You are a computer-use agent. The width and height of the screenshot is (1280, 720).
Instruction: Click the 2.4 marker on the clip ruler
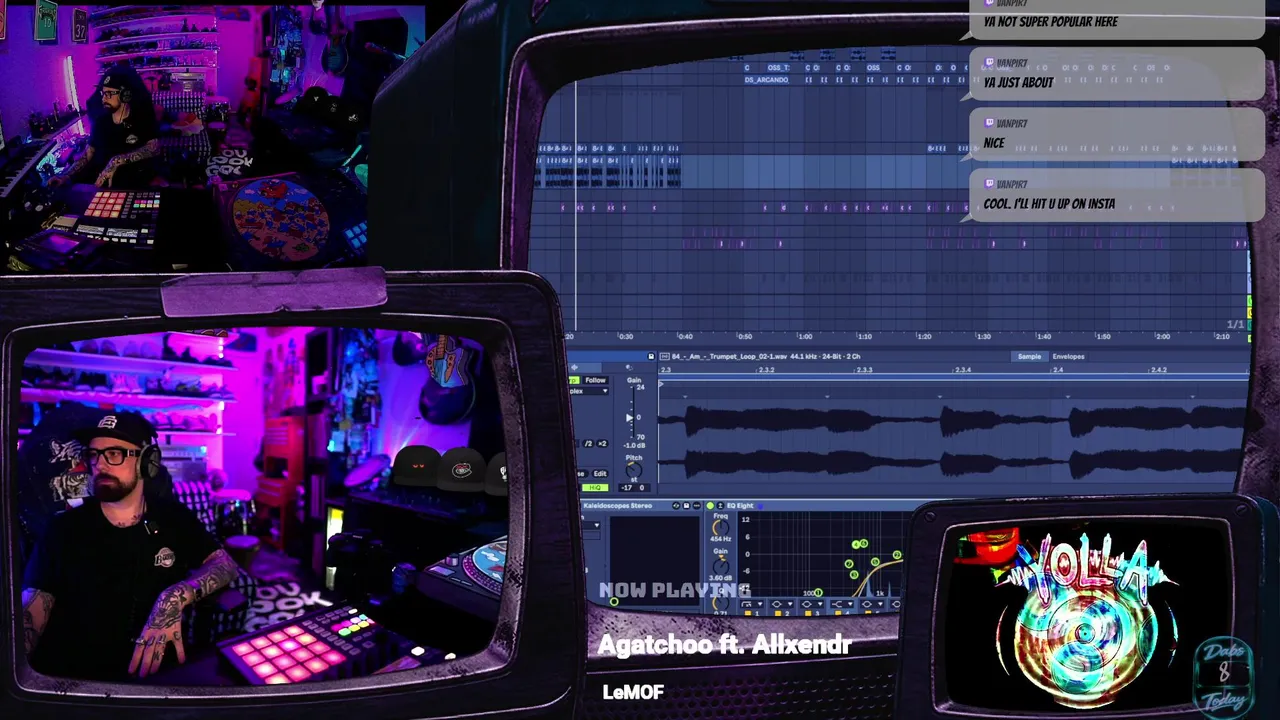[x=1058, y=370]
